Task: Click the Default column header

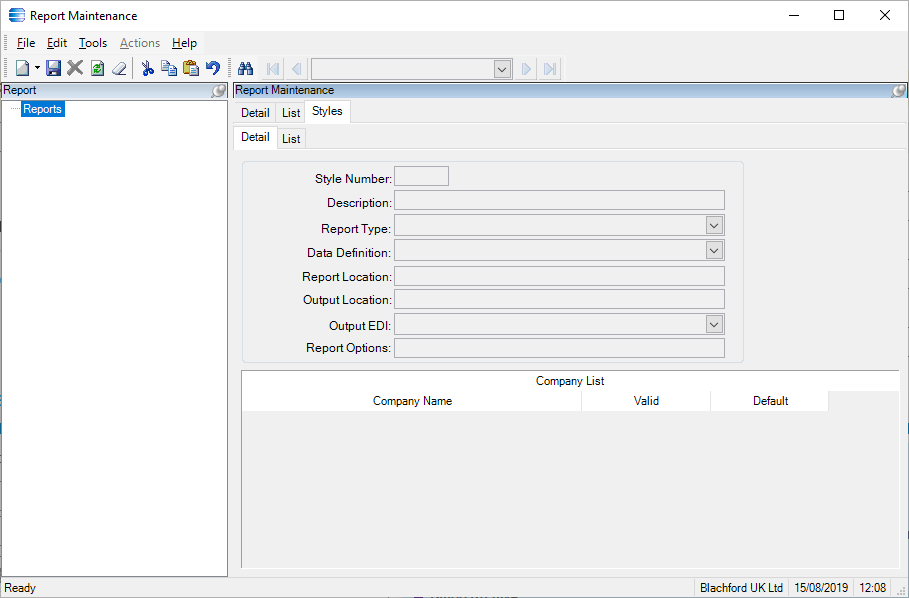Action: [770, 401]
